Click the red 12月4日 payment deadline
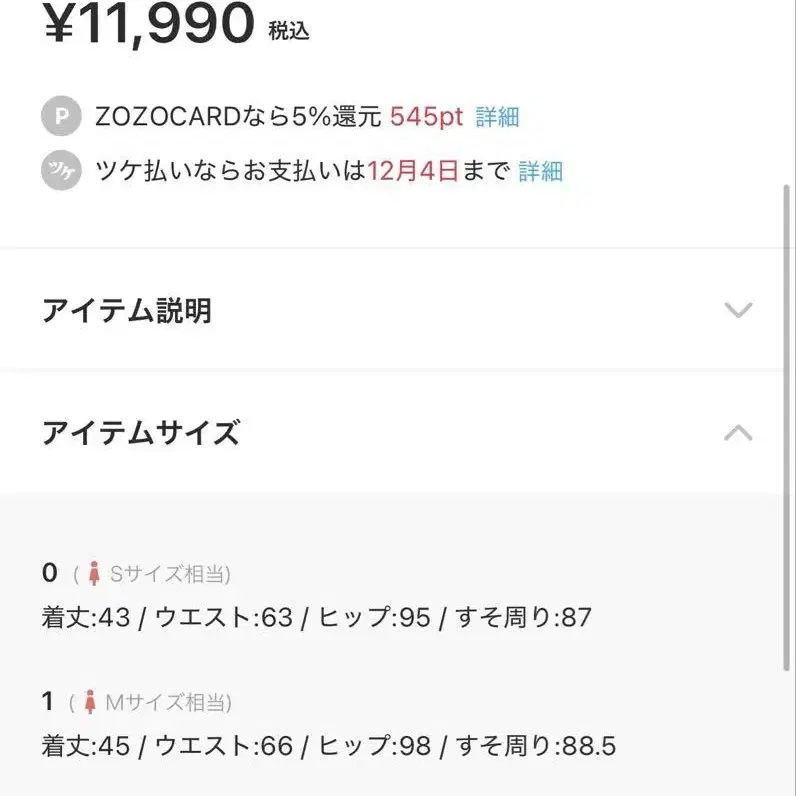Viewport: 796px width, 796px height. [x=413, y=171]
